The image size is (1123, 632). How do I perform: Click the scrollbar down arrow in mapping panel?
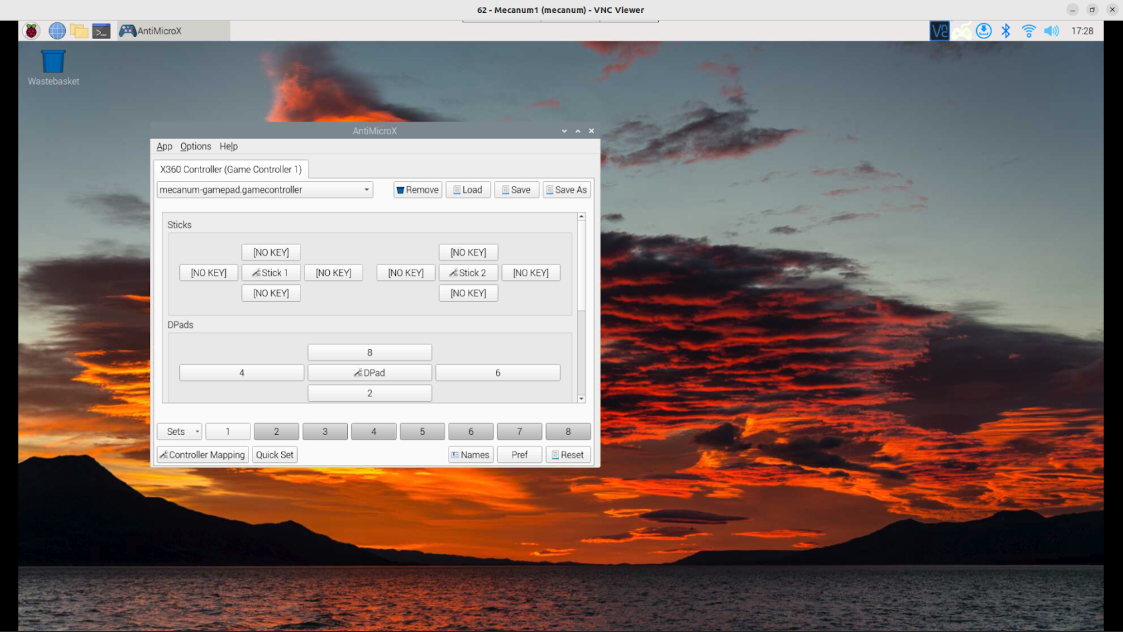[x=581, y=399]
